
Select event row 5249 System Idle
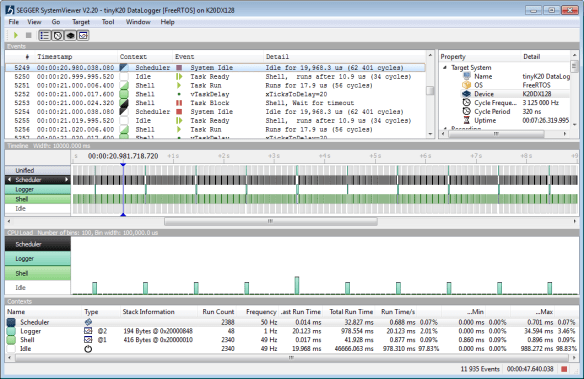[x=215, y=68]
